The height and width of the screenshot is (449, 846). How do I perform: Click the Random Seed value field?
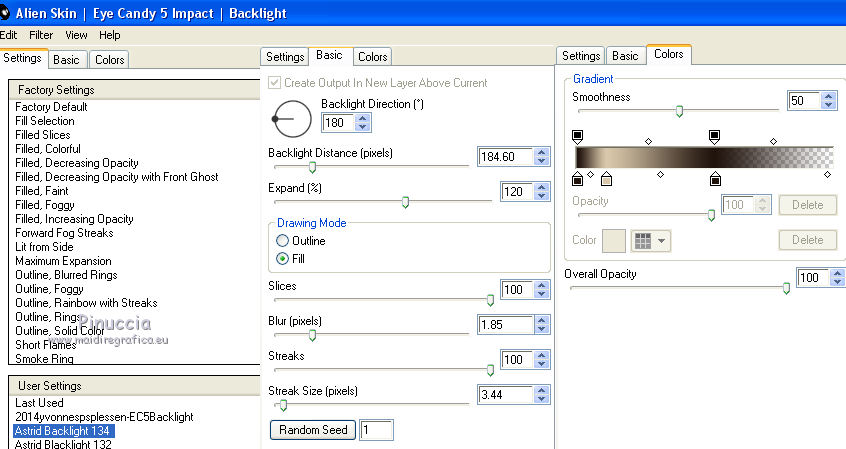tap(376, 430)
